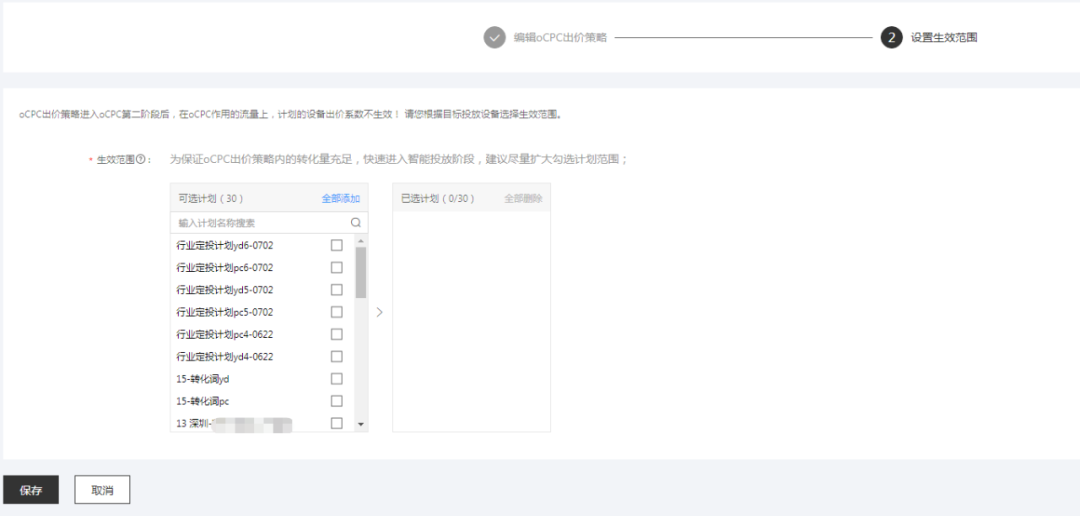Click the step 1 completed checkmark icon
Screen dimensions: 1080x516
coord(494,38)
